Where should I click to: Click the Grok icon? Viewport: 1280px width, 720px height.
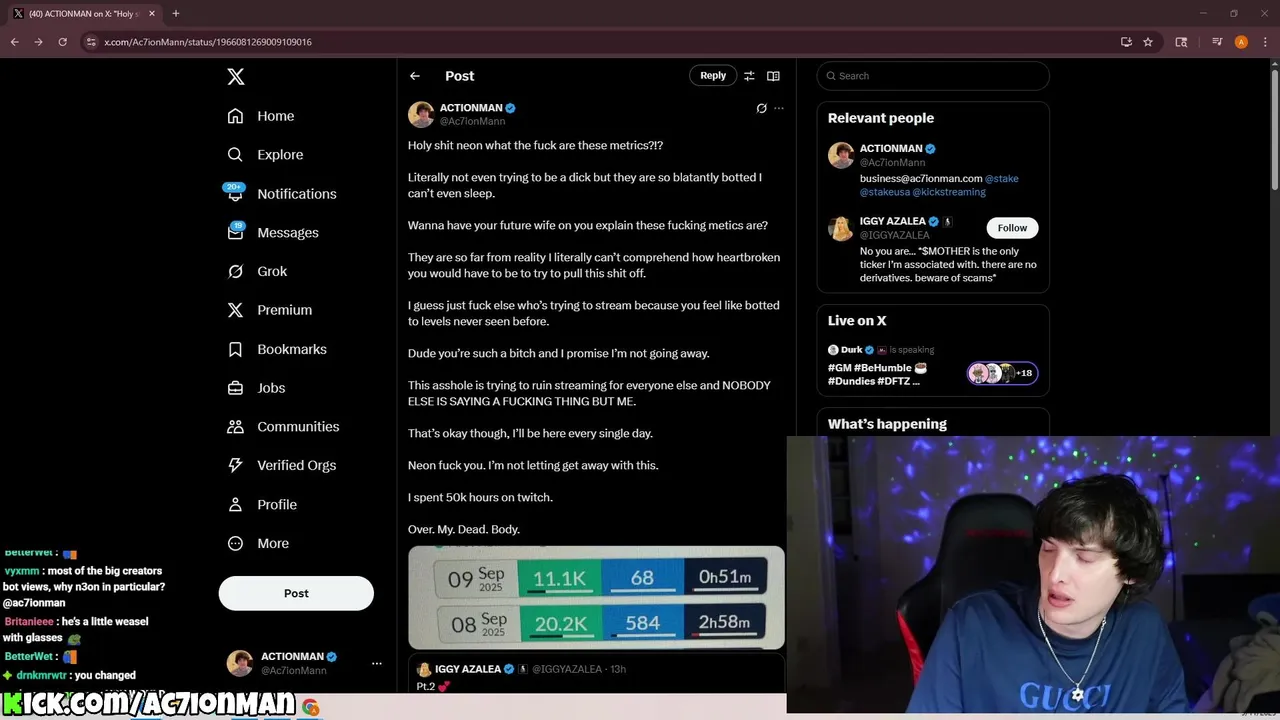click(x=235, y=271)
